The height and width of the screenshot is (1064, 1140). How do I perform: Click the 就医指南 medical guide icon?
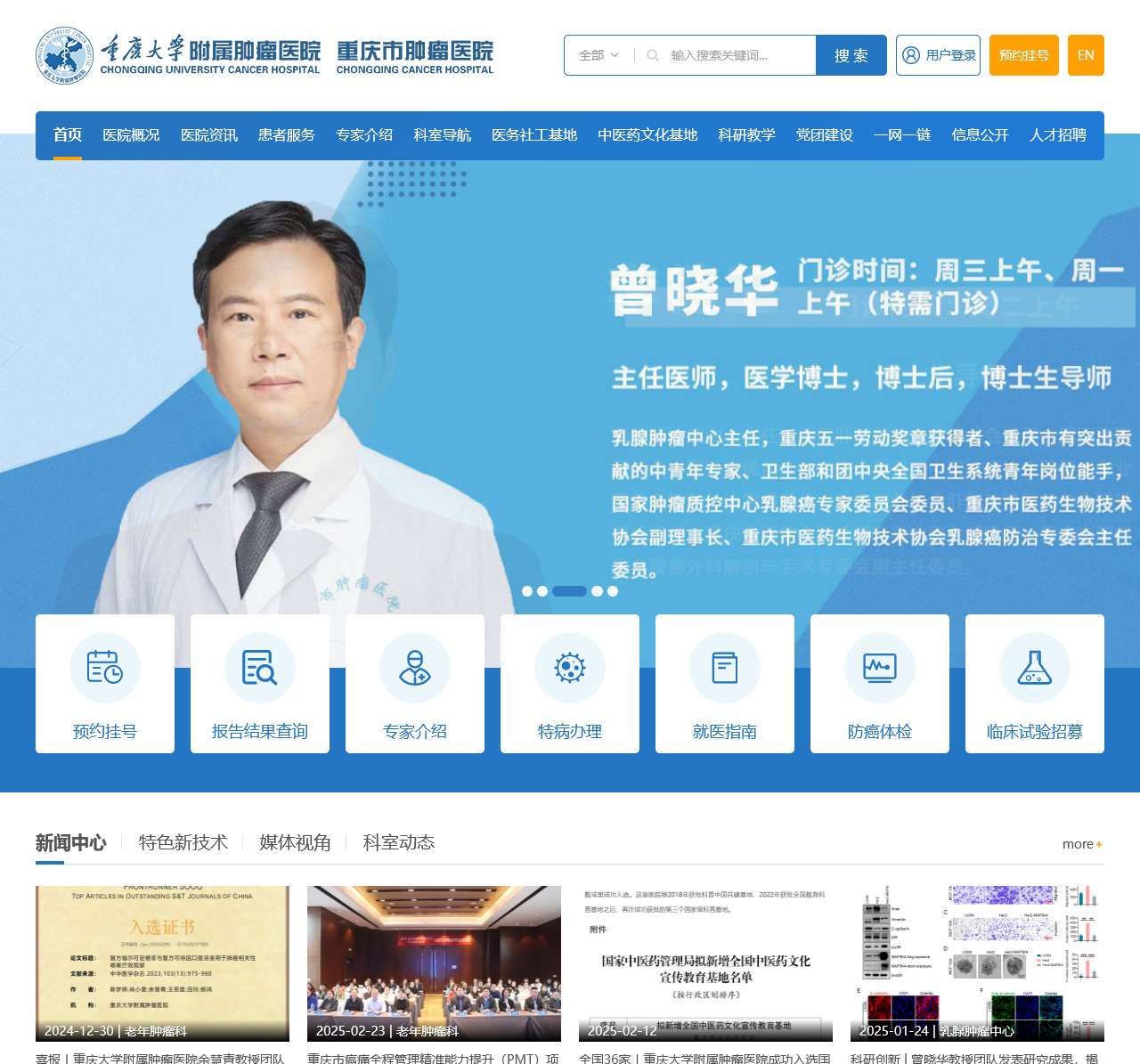(x=724, y=683)
